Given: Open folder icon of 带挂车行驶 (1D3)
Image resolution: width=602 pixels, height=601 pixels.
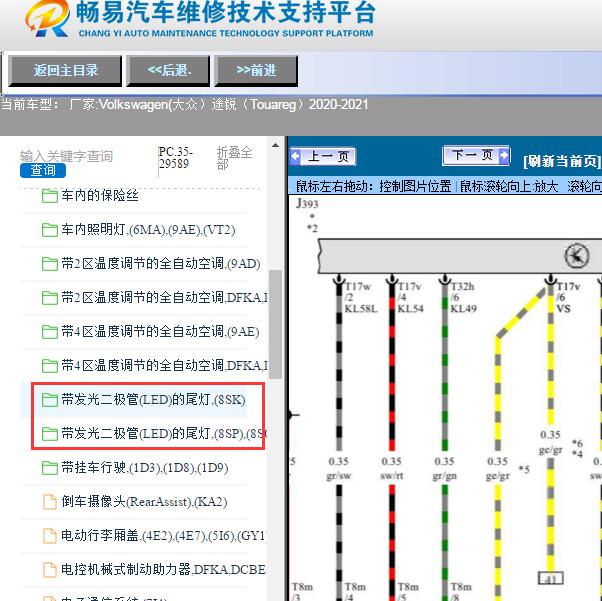Looking at the screenshot, I should (50, 468).
